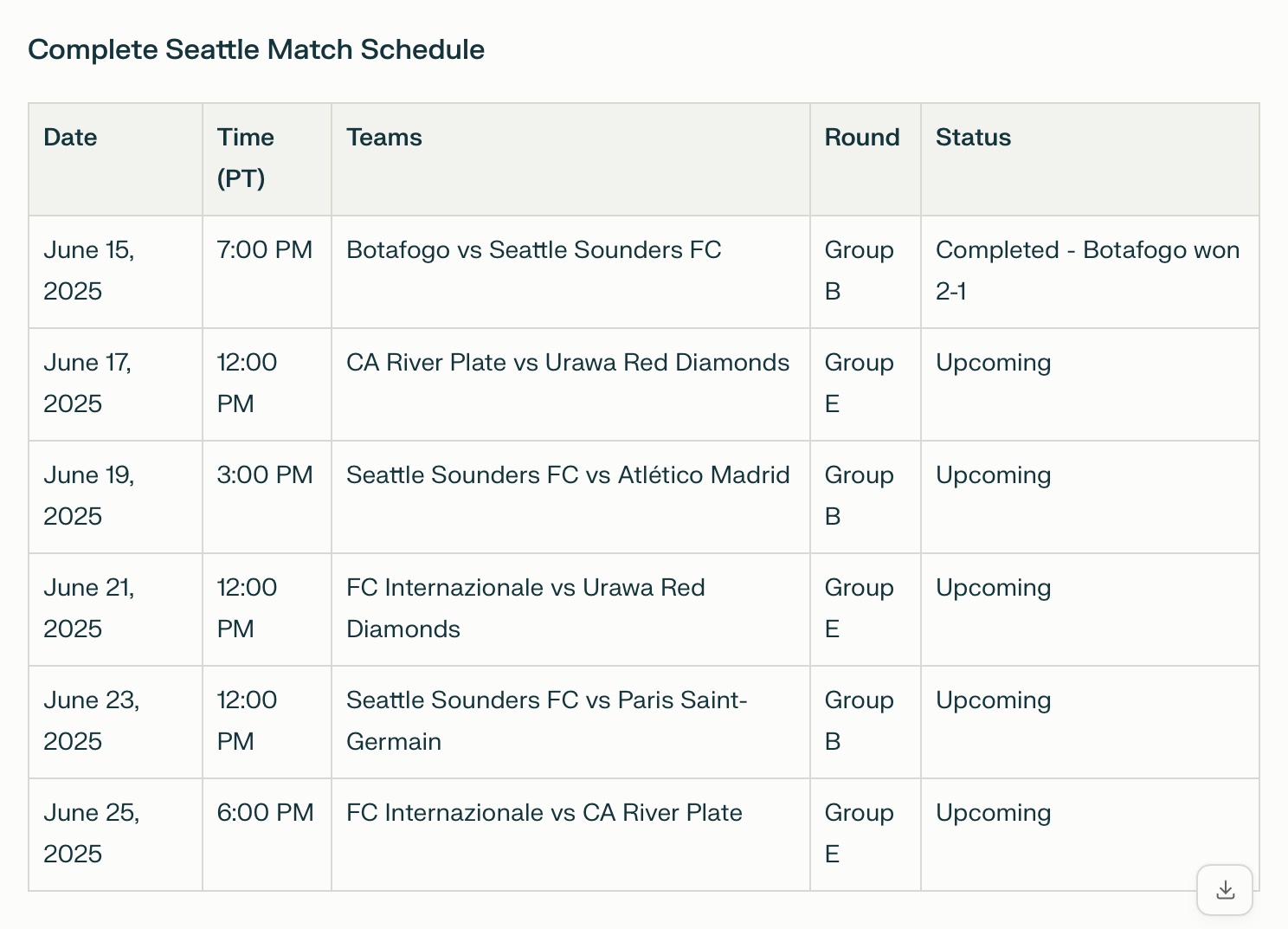Click FC Internazionale vs Urawa Red Diamonds cell
Viewport: 1288px width, 929px height.
coord(525,608)
